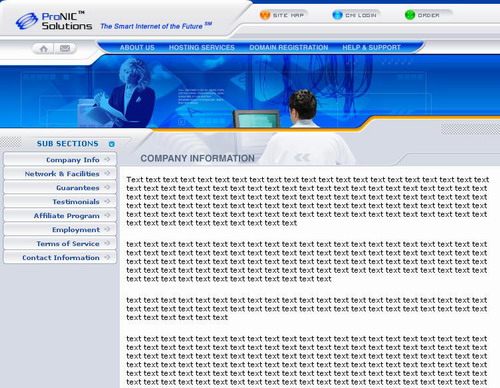Image resolution: width=500 pixels, height=388 pixels.
Task: Click the orange Site Map icon
Action: 265,15
